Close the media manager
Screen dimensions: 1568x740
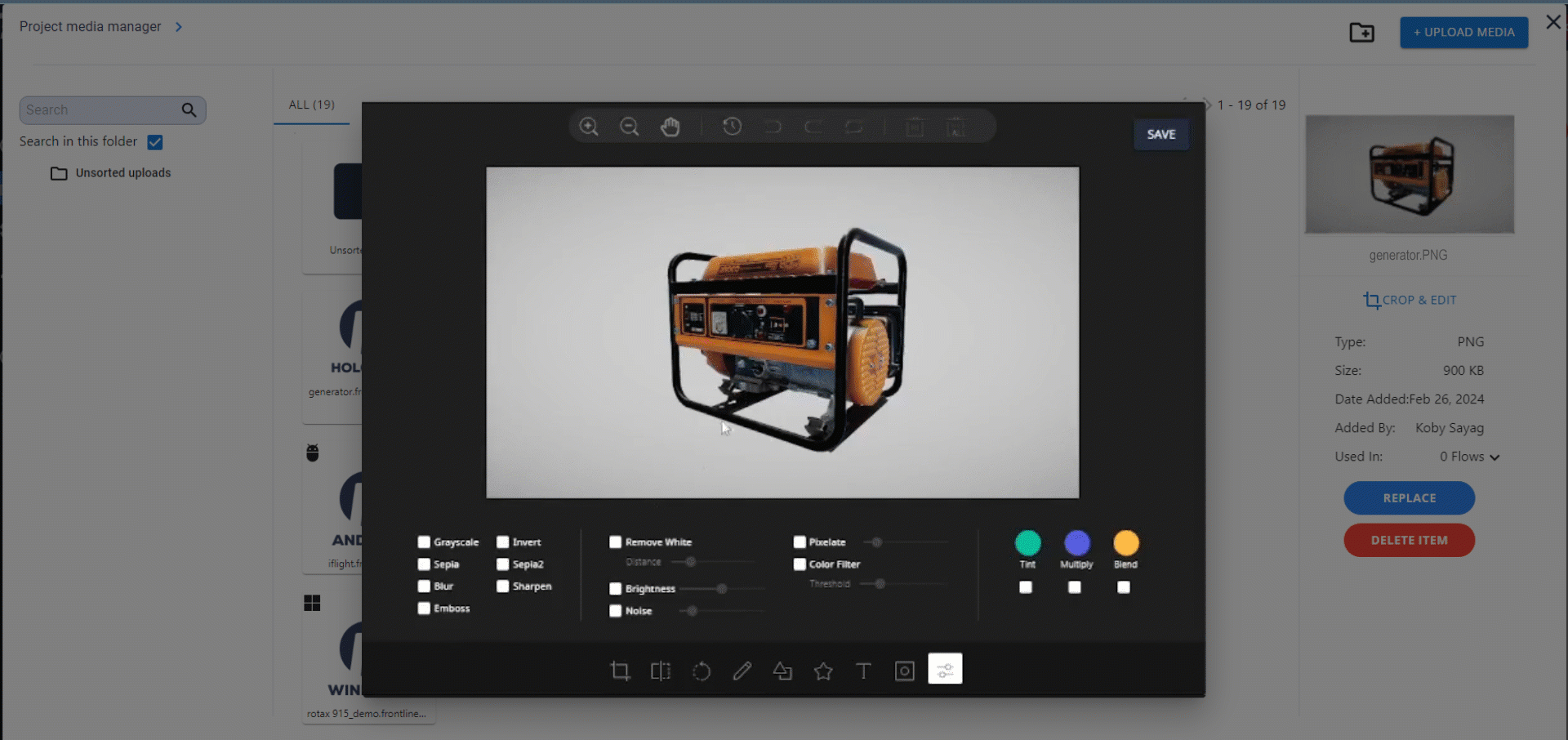[1553, 22]
